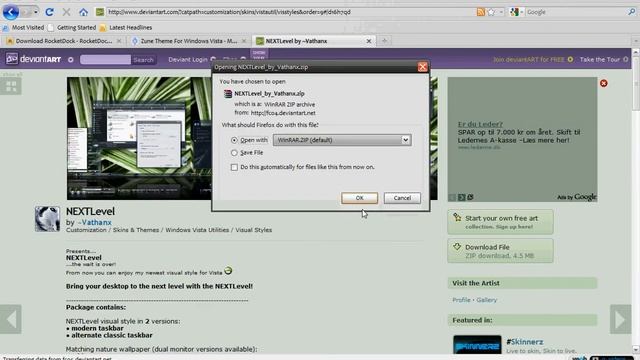Open the Customization category link
The width and height of the screenshot is (640, 360).
click(x=86, y=230)
